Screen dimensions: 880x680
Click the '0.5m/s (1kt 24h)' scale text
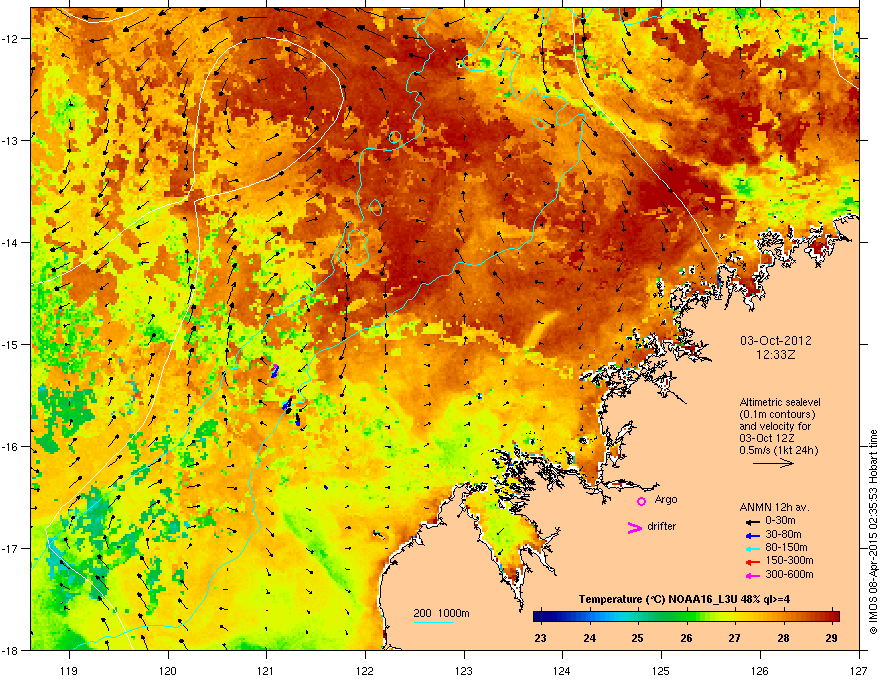pyautogui.click(x=778, y=450)
